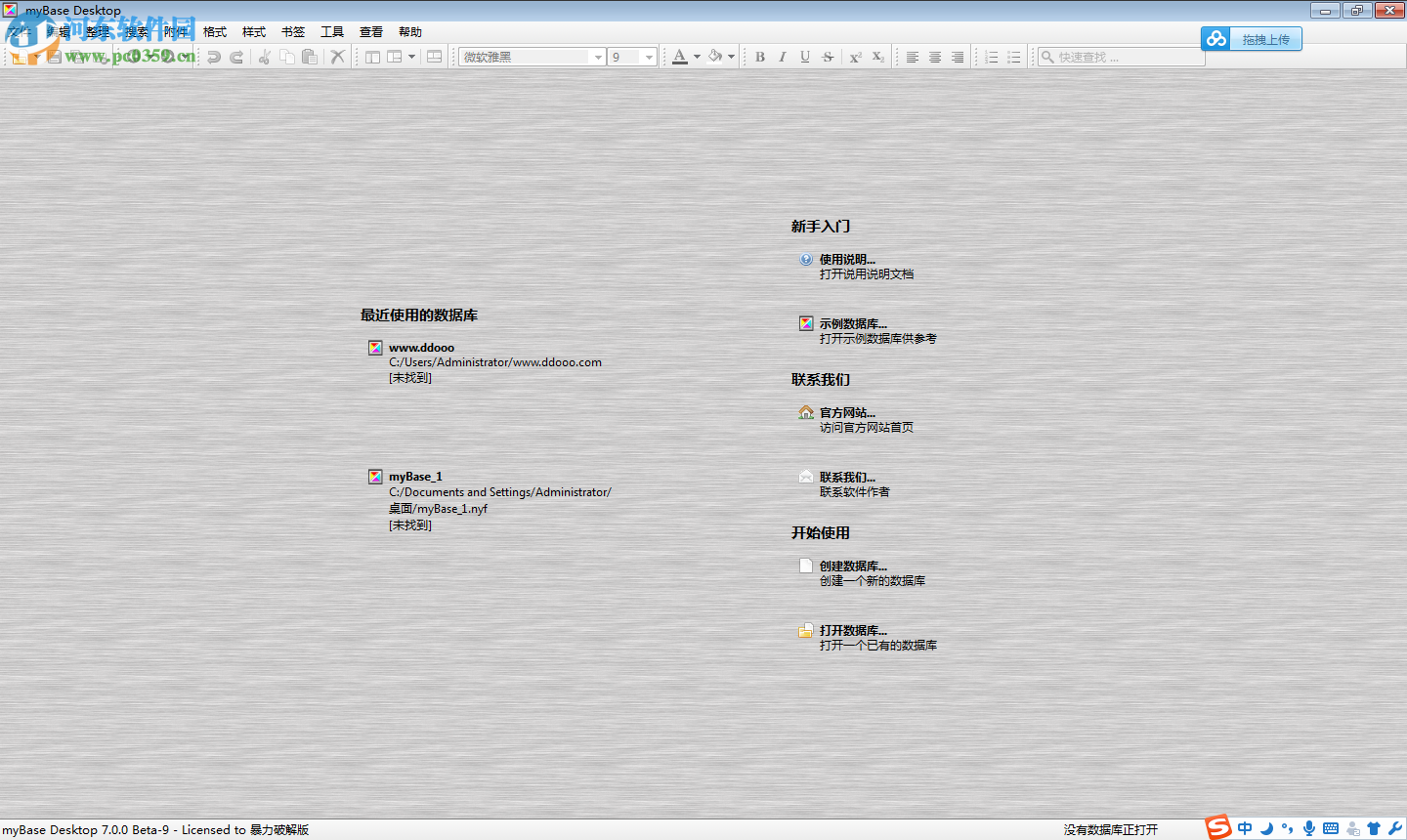Image resolution: width=1407 pixels, height=840 pixels.
Task: Click the Redo toolbar icon
Action: pyautogui.click(x=236, y=57)
